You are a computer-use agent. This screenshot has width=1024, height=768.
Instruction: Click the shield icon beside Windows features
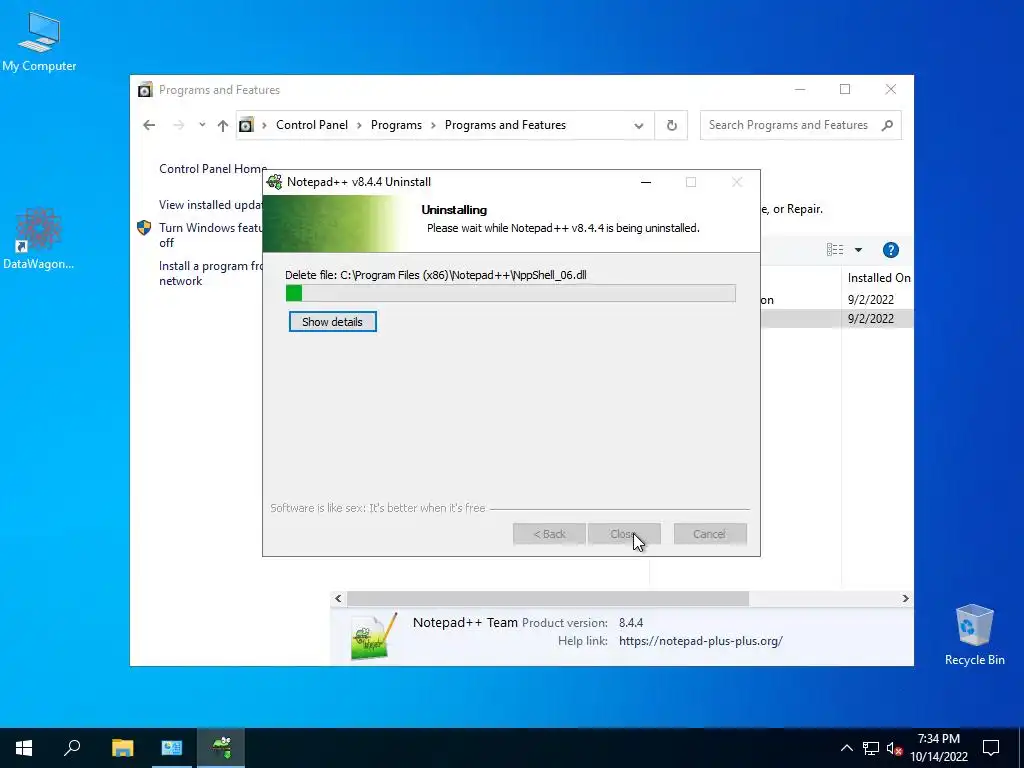pyautogui.click(x=144, y=228)
